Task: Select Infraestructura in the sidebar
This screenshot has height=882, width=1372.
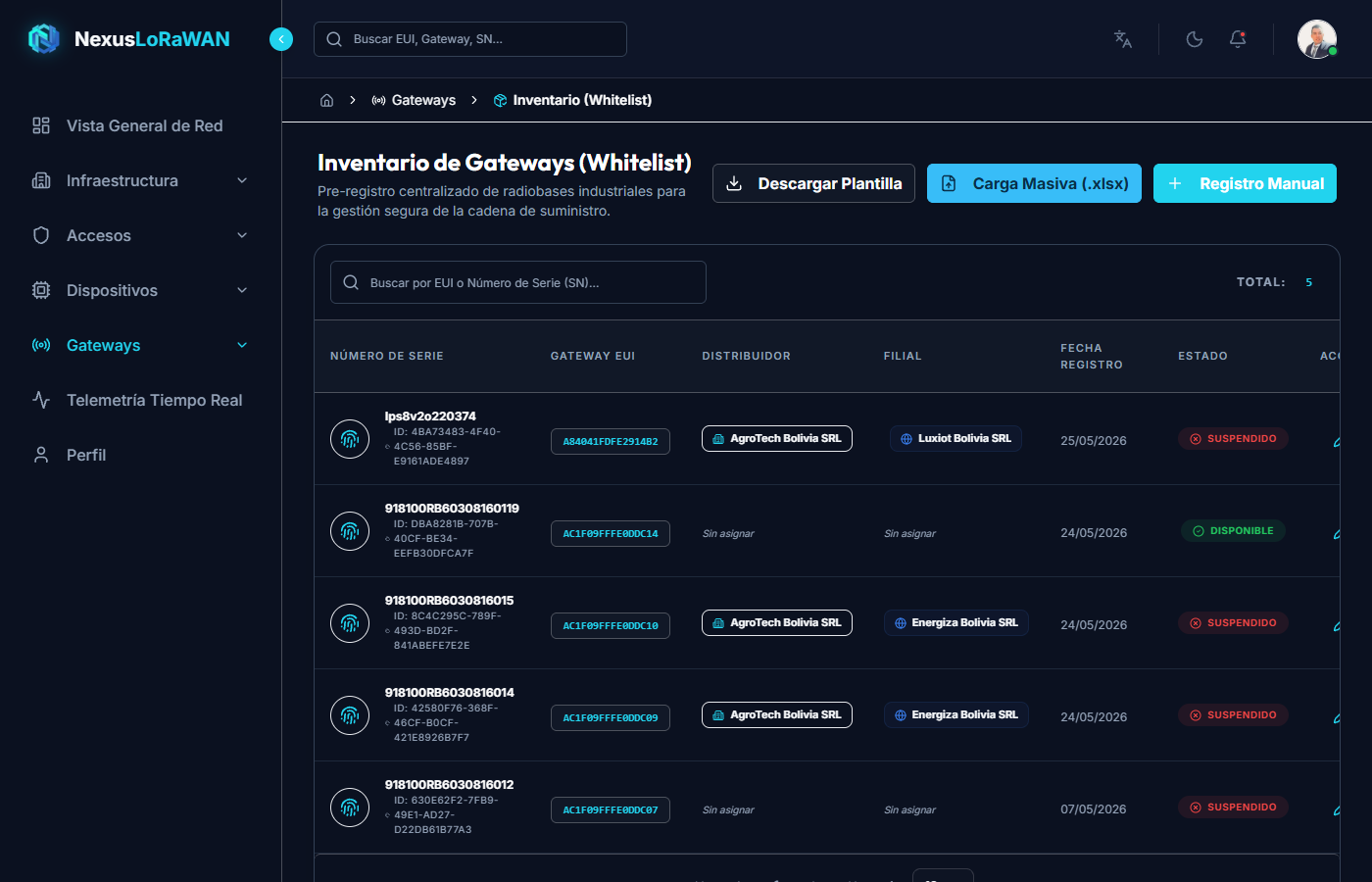Action: 140,180
